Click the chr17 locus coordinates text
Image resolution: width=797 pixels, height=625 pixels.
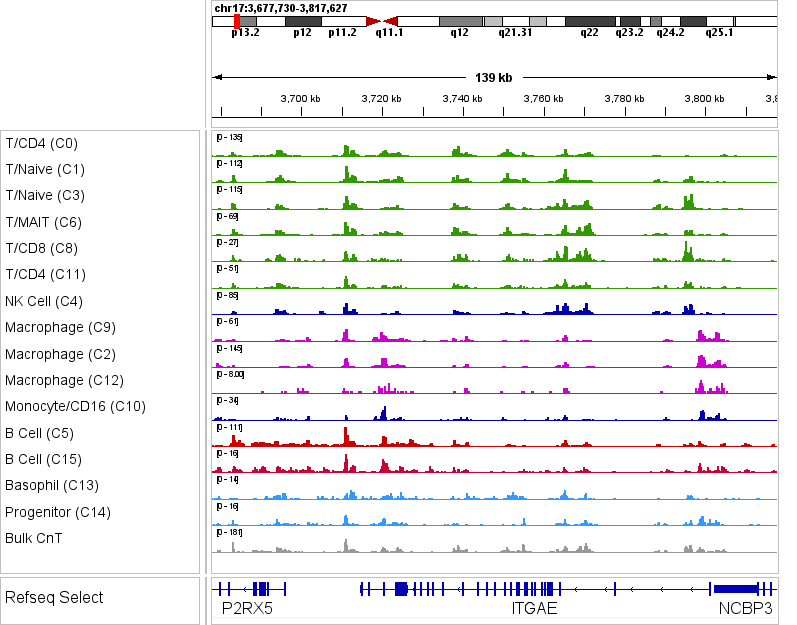point(281,8)
